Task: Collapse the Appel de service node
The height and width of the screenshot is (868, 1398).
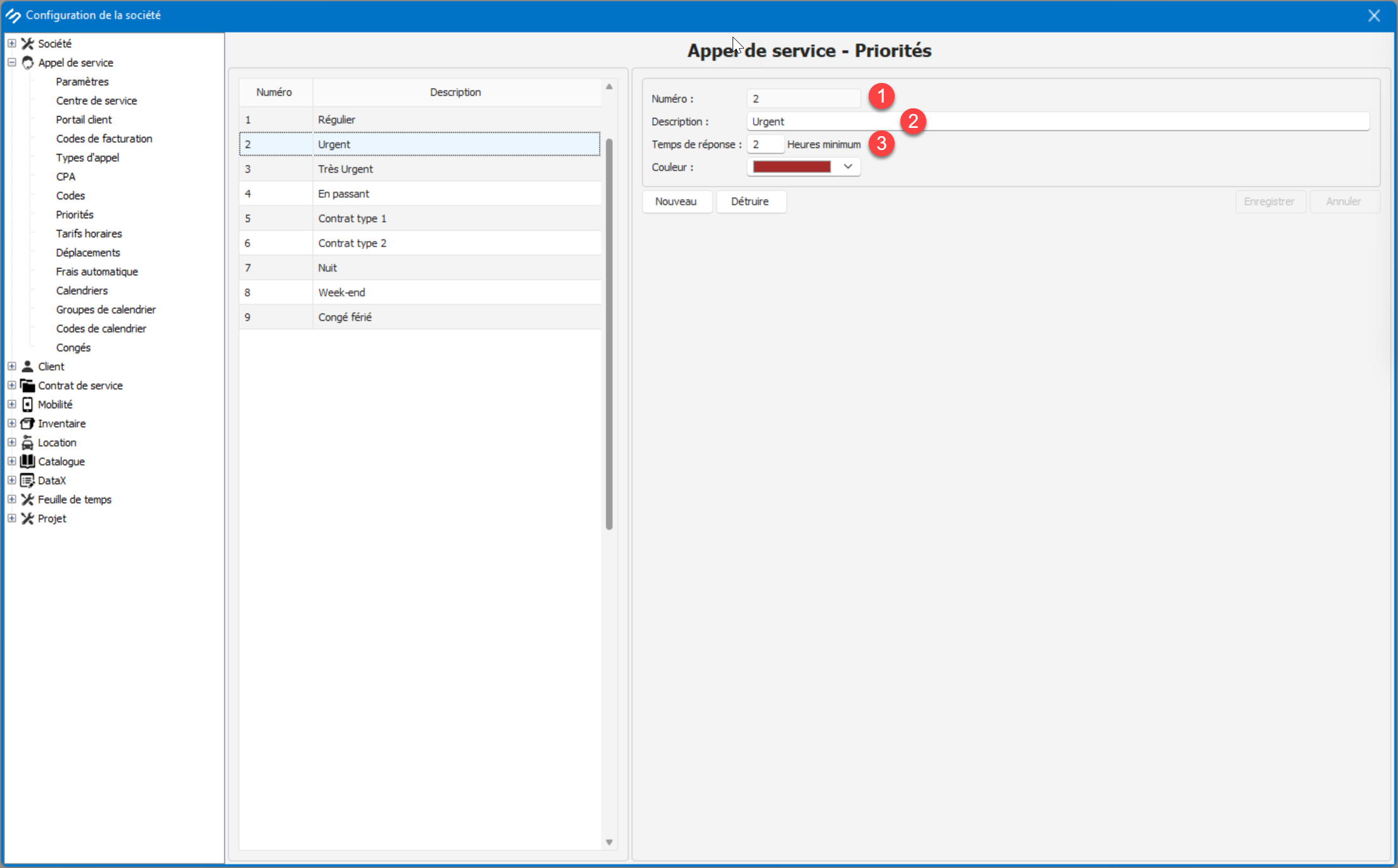Action: click(11, 63)
